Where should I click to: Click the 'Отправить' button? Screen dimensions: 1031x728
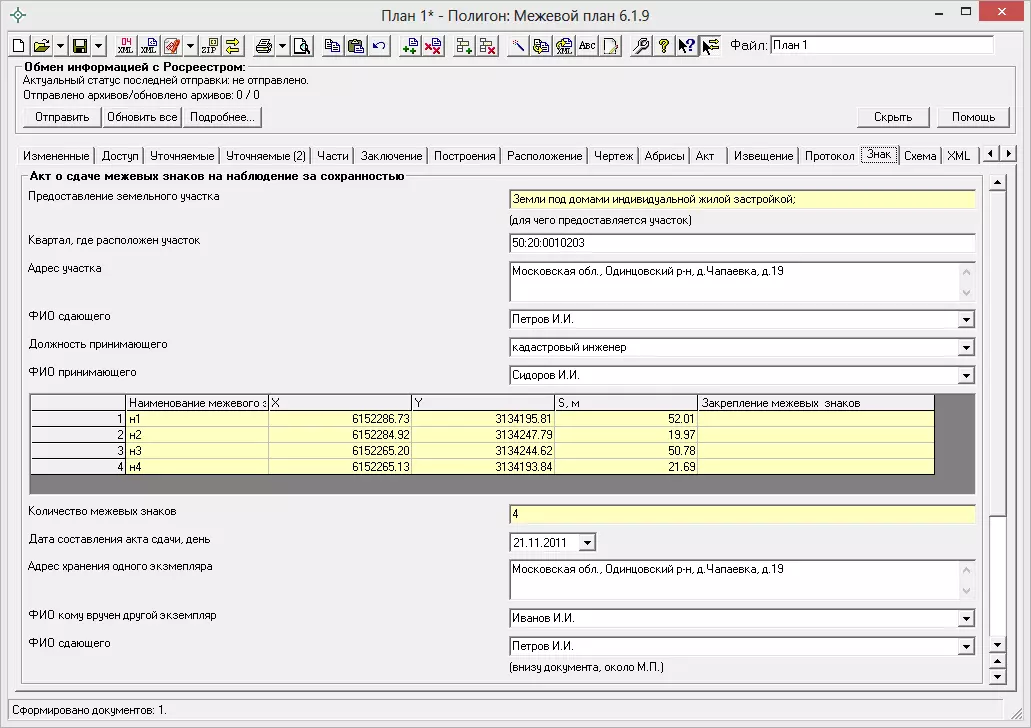(x=62, y=117)
